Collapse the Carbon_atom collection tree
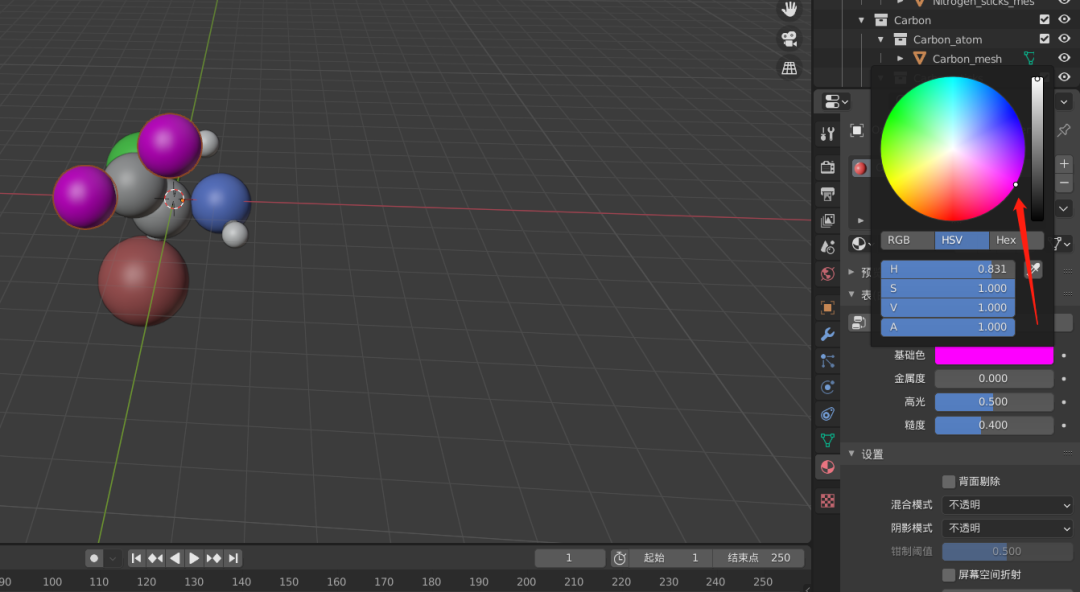 [880, 39]
